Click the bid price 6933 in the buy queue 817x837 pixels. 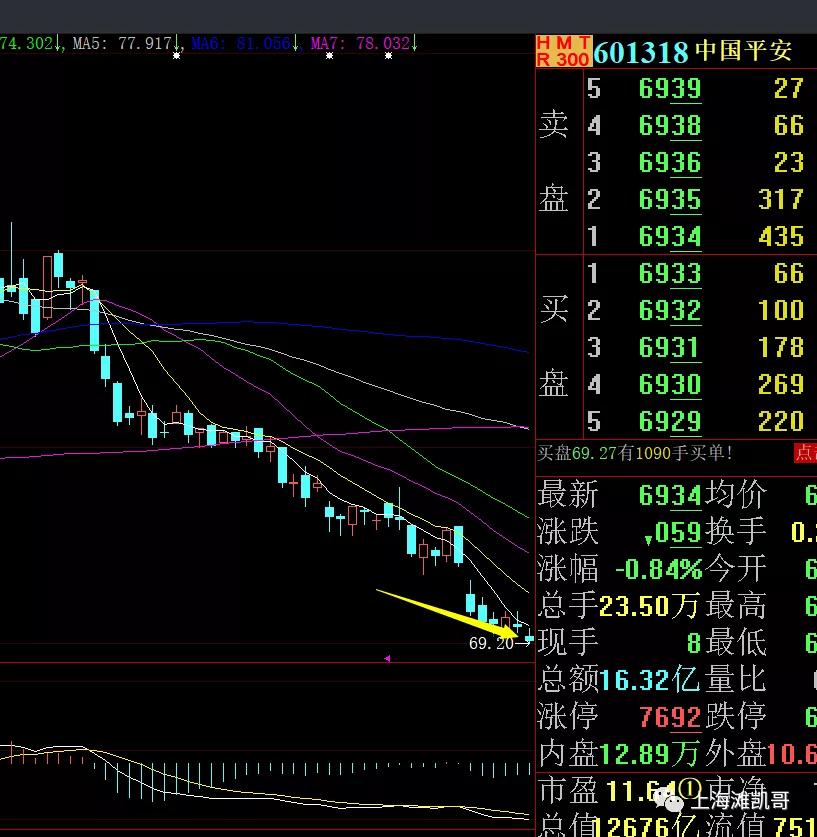(x=669, y=273)
